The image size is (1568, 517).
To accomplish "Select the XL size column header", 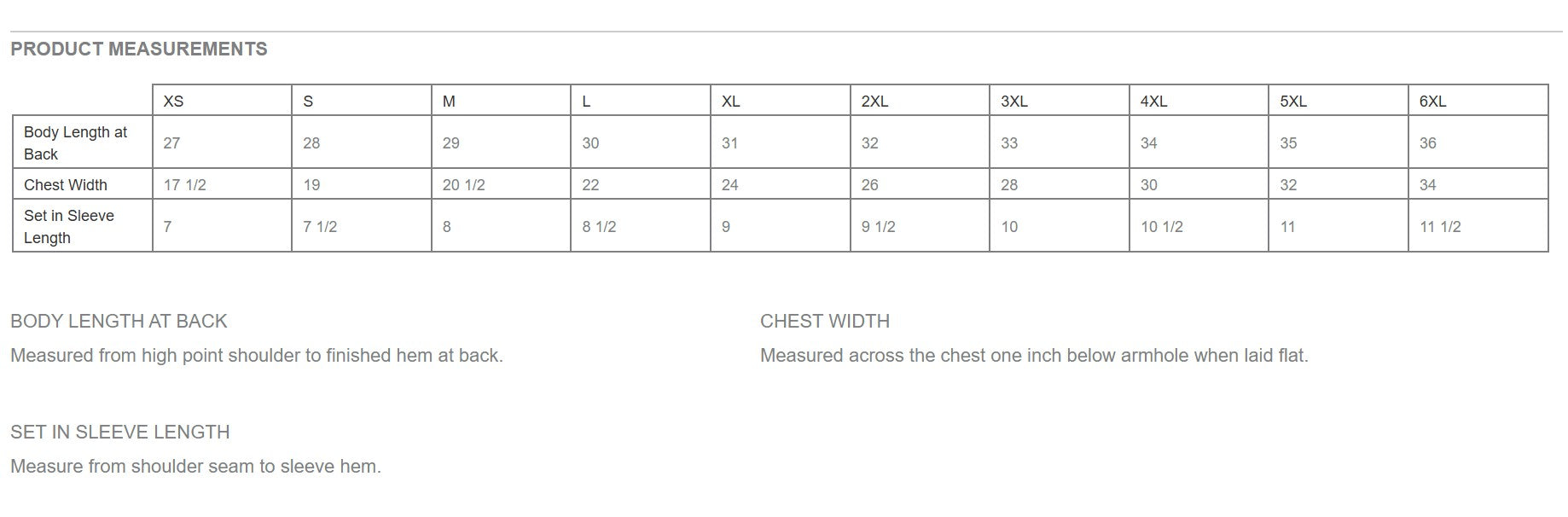I will coord(730,101).
